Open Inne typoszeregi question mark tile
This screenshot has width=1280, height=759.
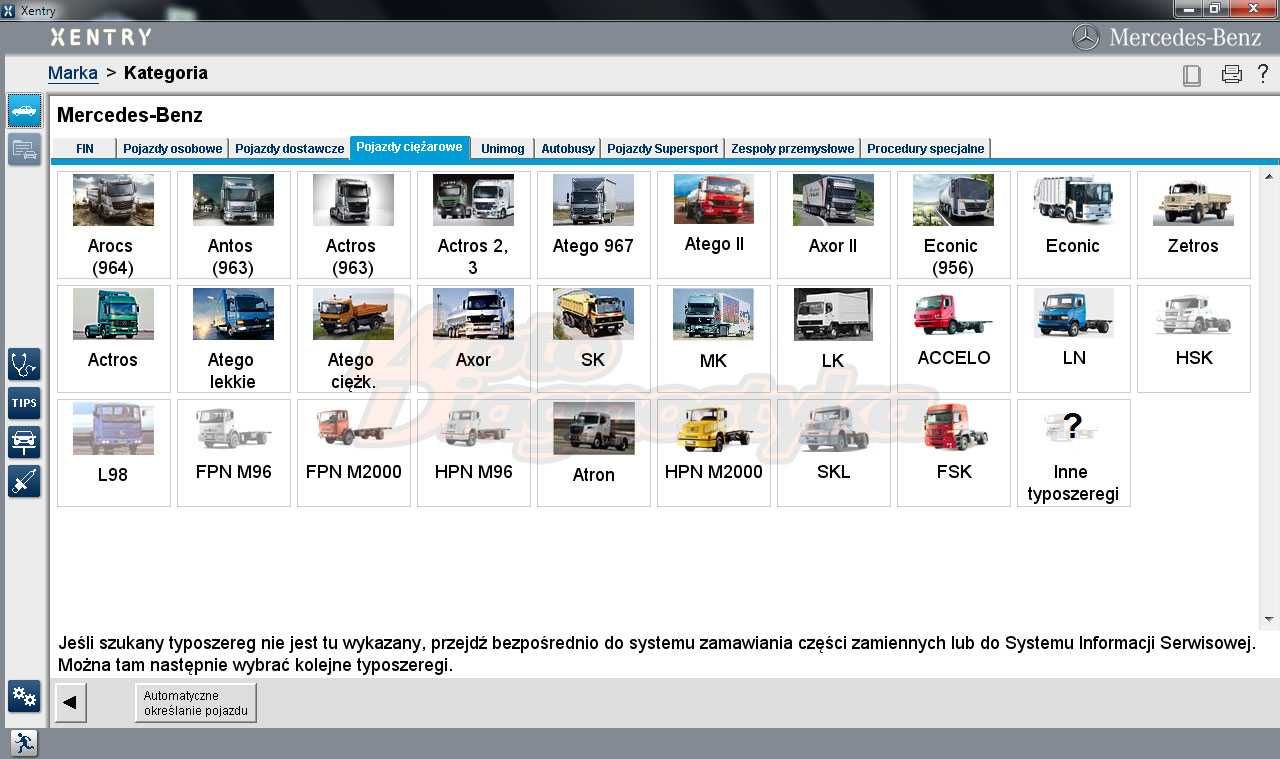pyautogui.click(x=1074, y=453)
